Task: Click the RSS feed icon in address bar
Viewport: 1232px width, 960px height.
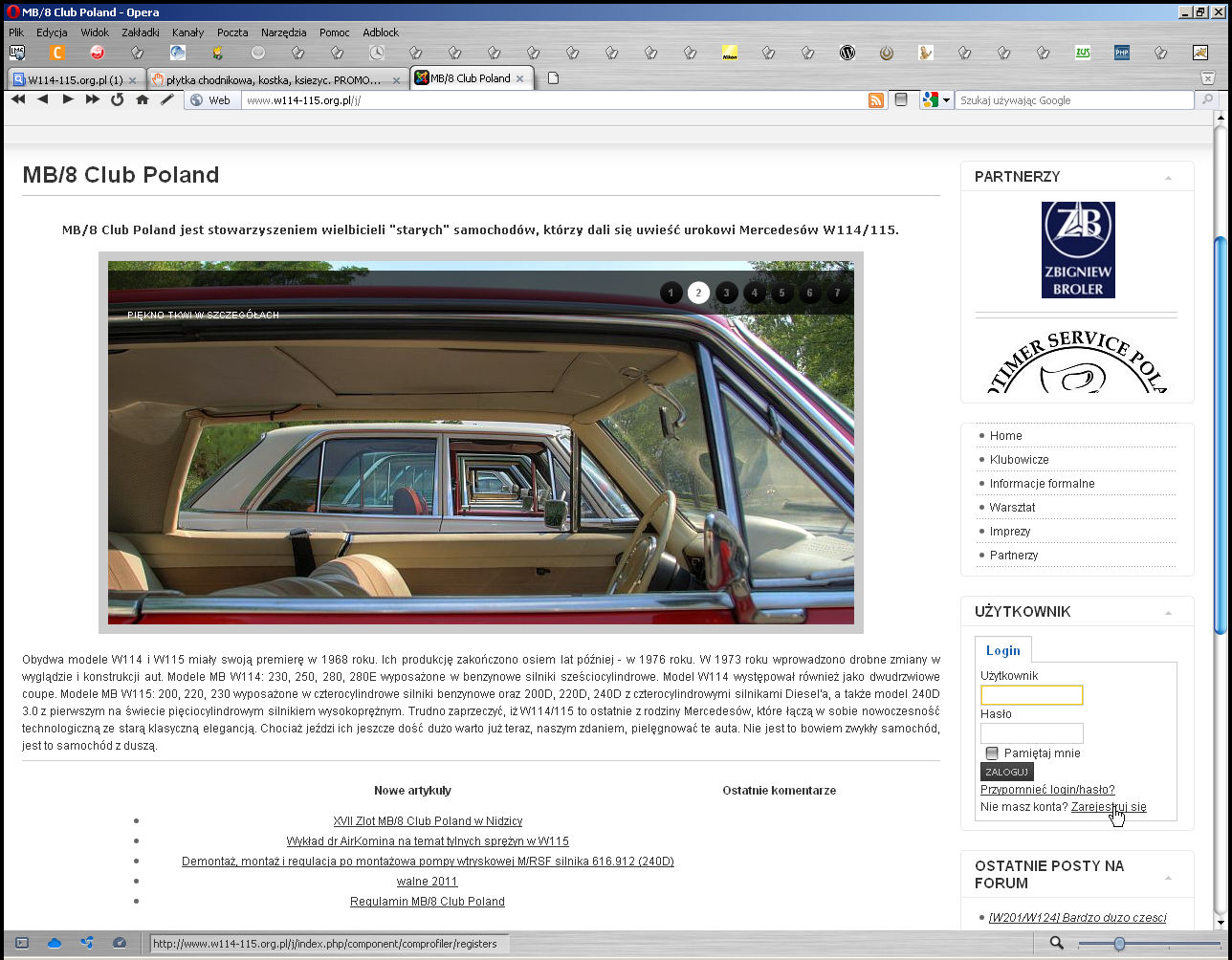Action: (x=875, y=100)
